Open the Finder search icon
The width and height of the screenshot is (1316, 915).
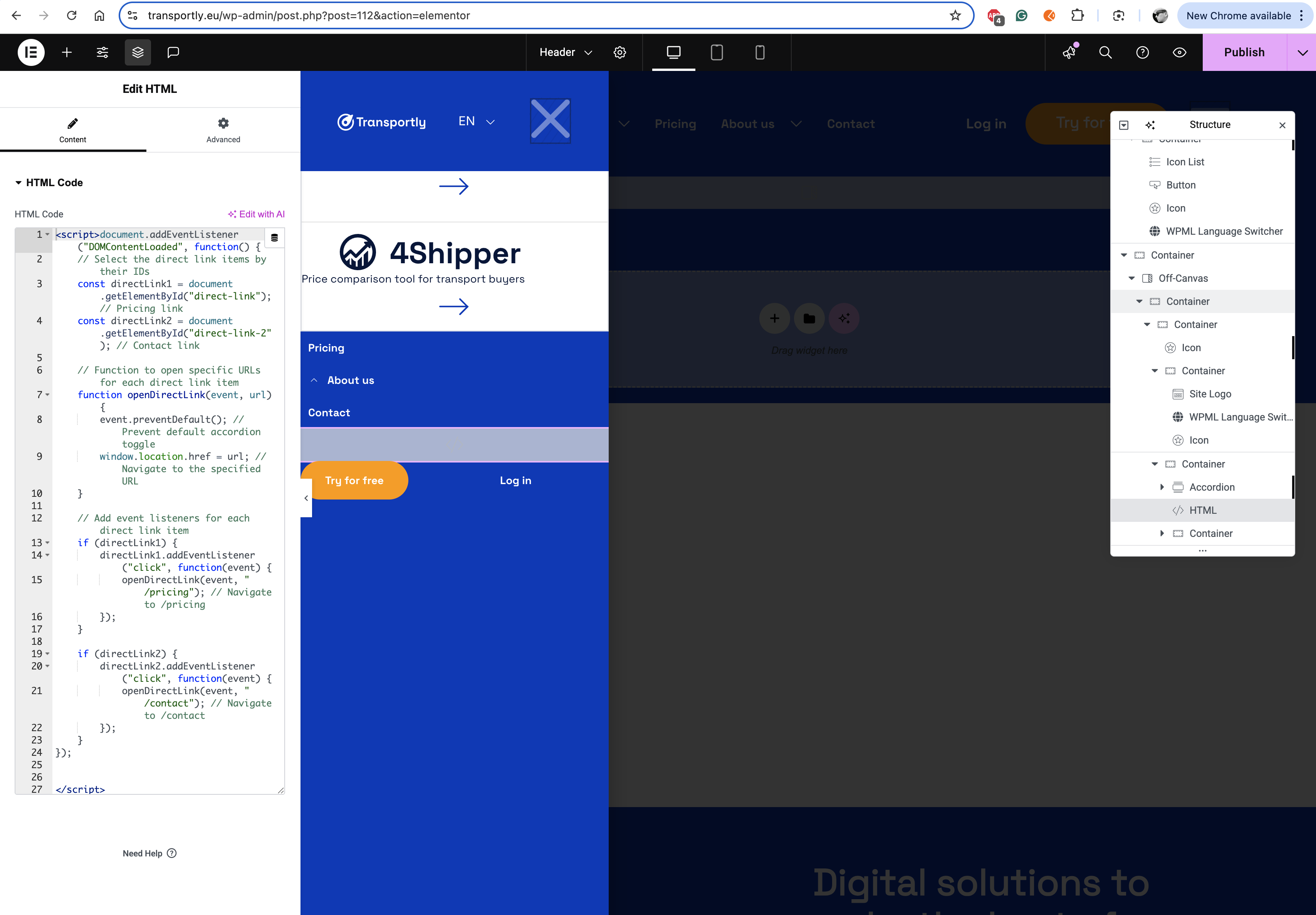click(x=1105, y=52)
